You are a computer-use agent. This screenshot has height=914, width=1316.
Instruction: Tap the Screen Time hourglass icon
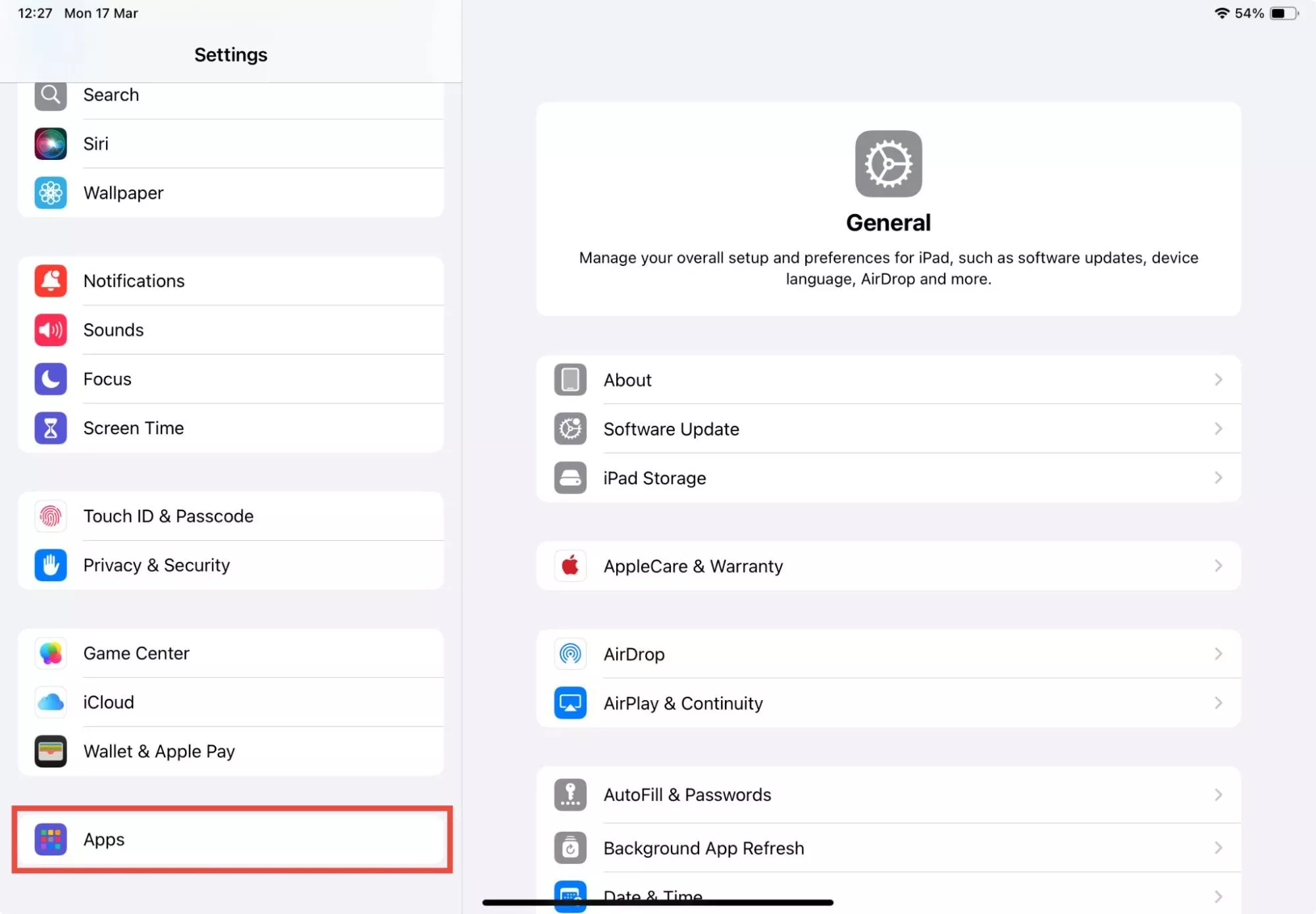click(x=51, y=428)
